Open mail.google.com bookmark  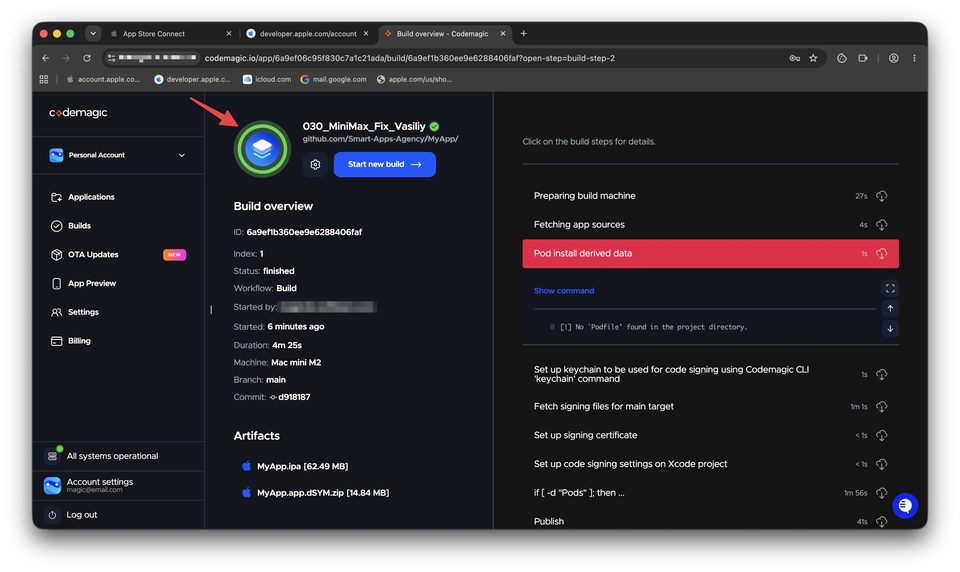click(334, 80)
